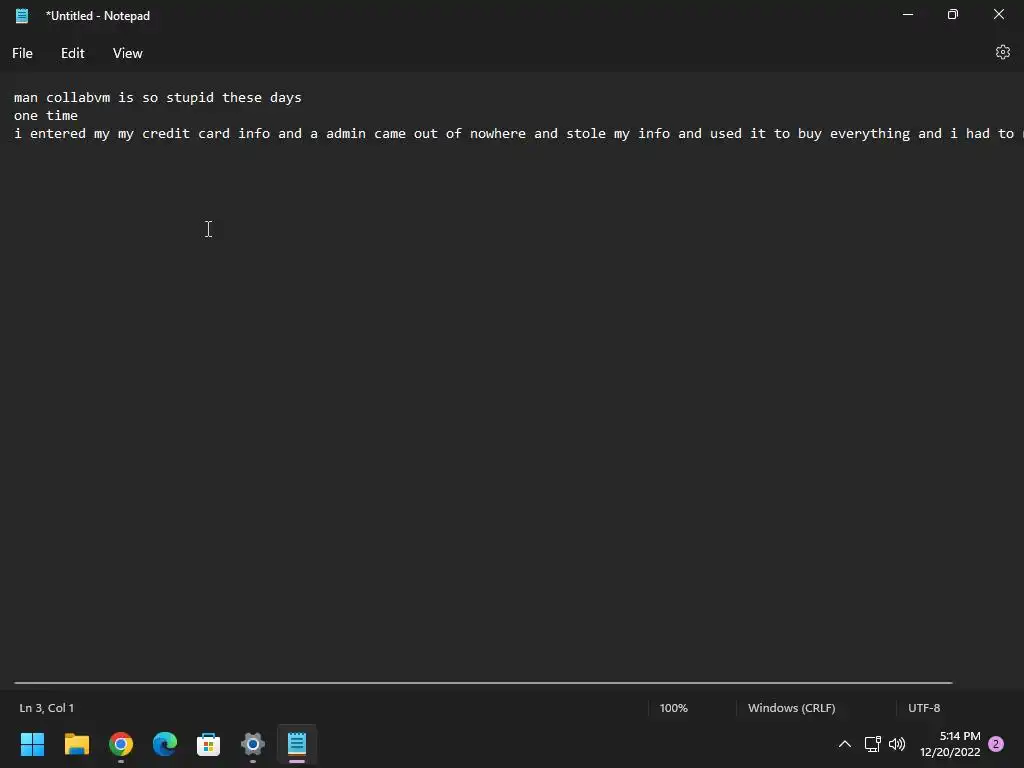The image size is (1024, 768).
Task: Open the View menu
Action: [127, 54]
